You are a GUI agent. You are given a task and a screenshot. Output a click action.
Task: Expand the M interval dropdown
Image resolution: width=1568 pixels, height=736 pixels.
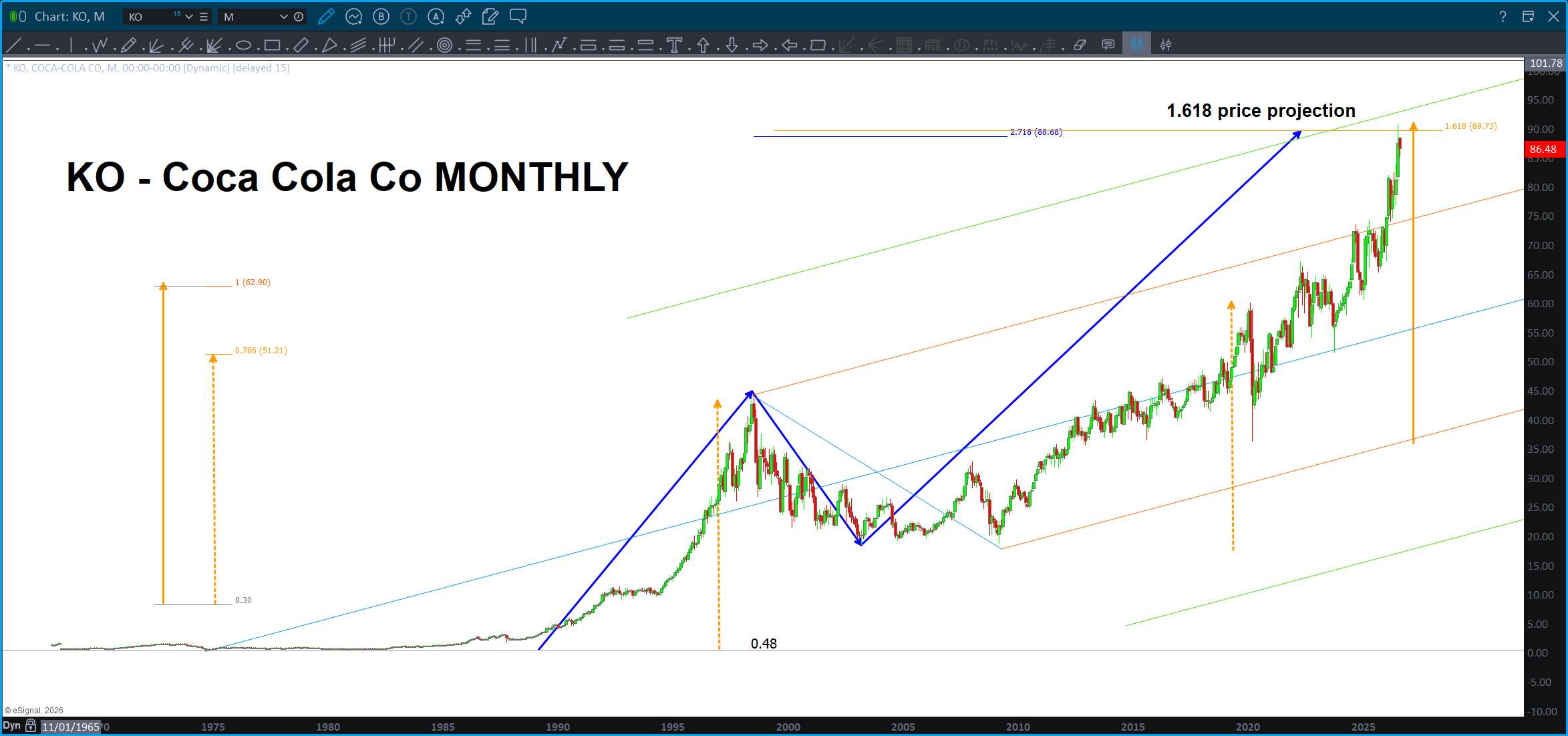[283, 17]
